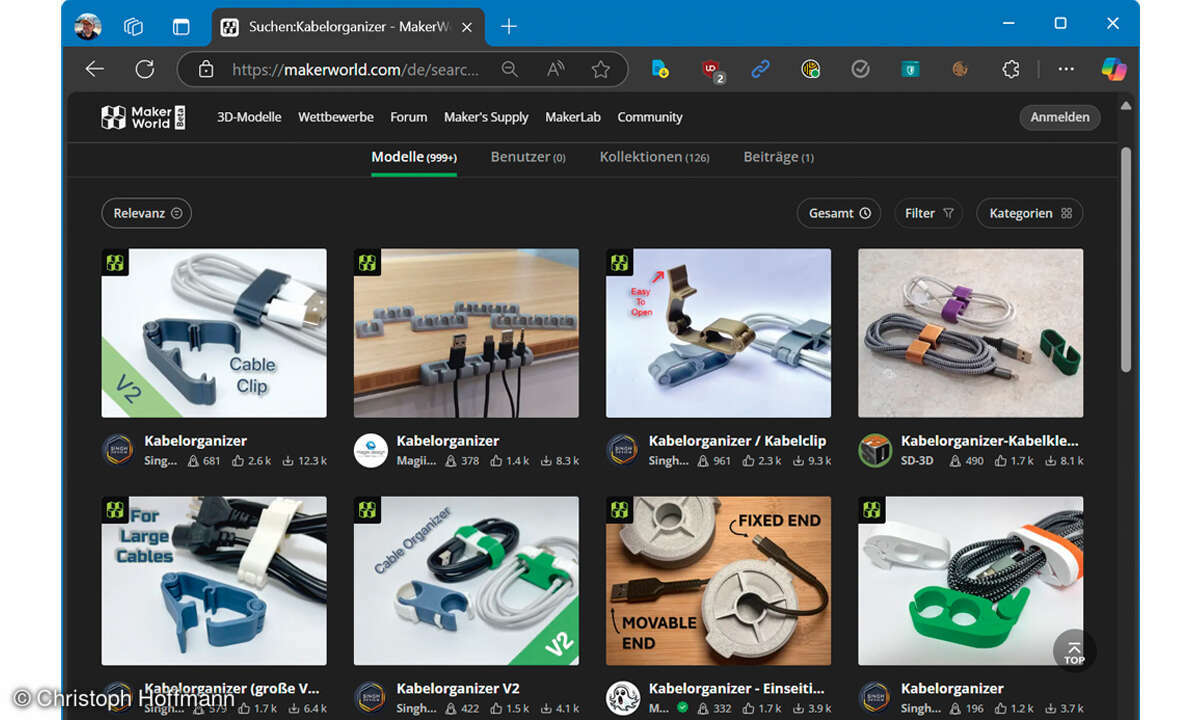This screenshot has width=1200, height=720.
Task: Open the 3D-Modelle navigation item
Action: [x=249, y=117]
